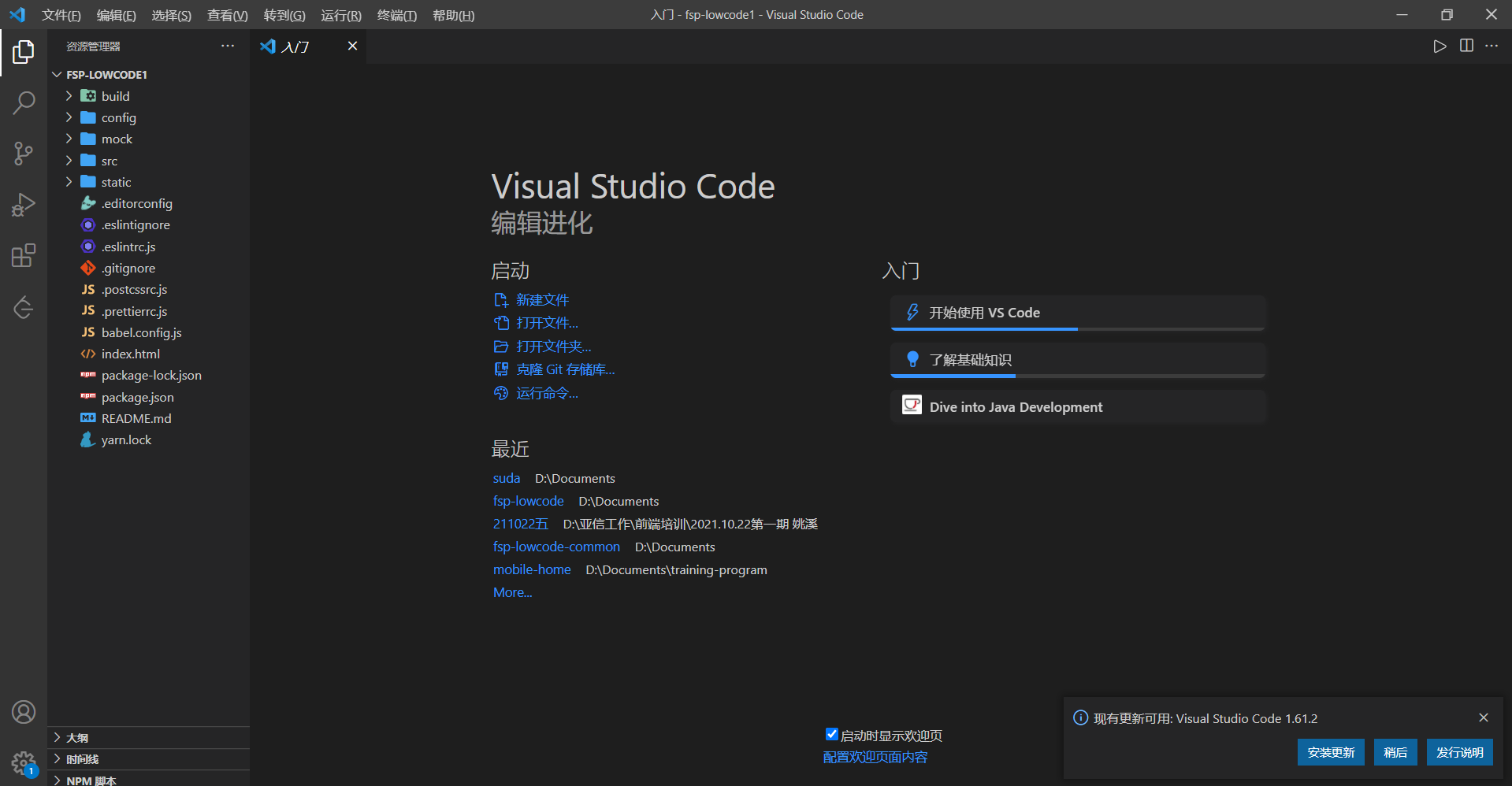Open the 开始使用 VS Code walkthrough

pyautogui.click(x=1078, y=313)
